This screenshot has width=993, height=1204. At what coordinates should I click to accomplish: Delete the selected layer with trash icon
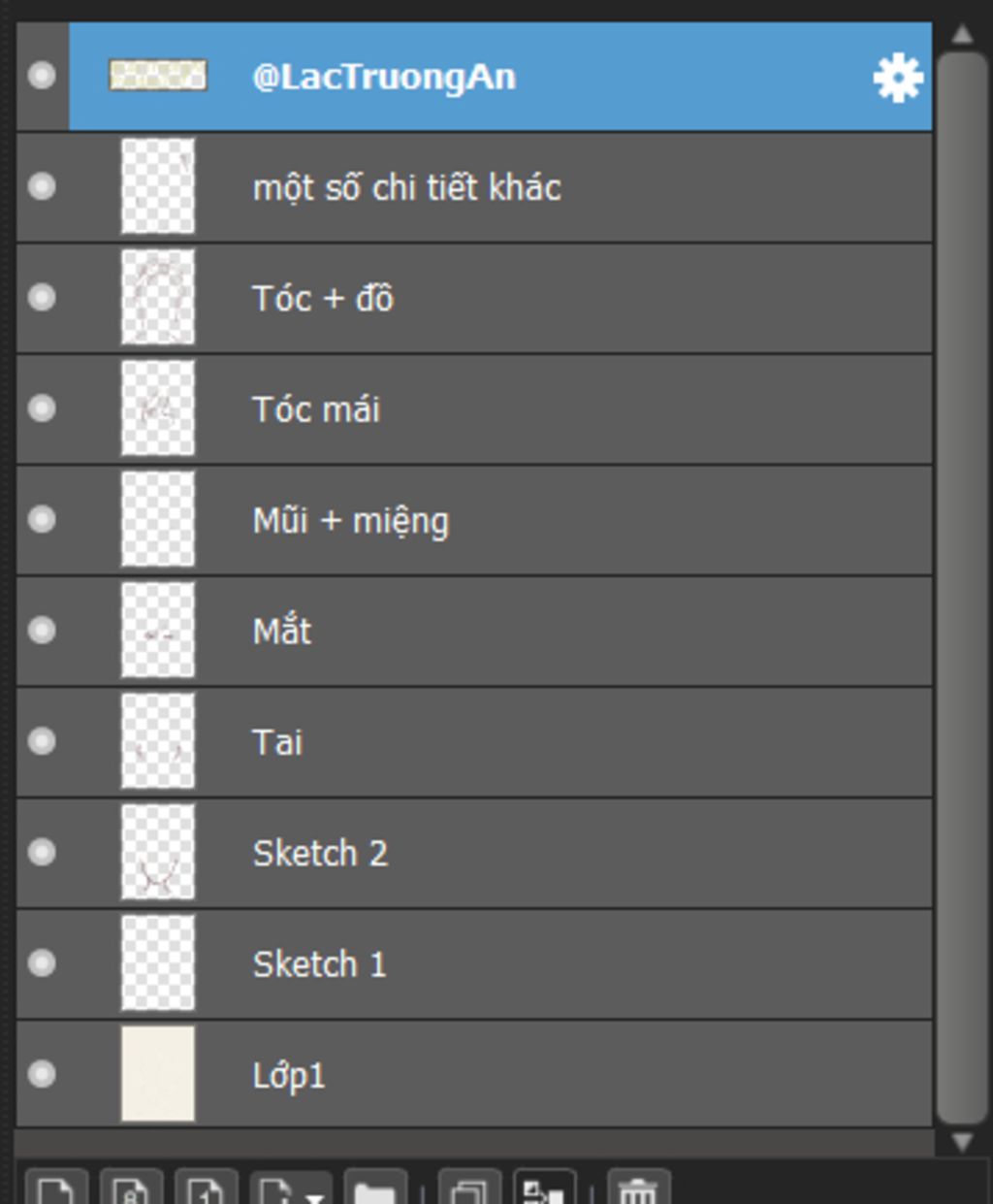pos(638,1188)
